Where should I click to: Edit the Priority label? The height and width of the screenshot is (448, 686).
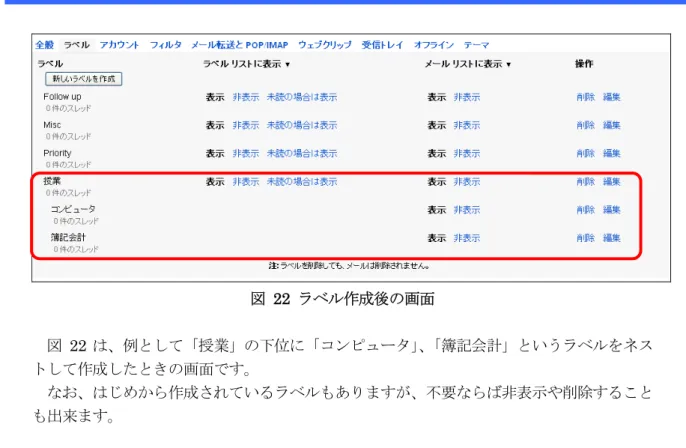pyautogui.click(x=612, y=154)
